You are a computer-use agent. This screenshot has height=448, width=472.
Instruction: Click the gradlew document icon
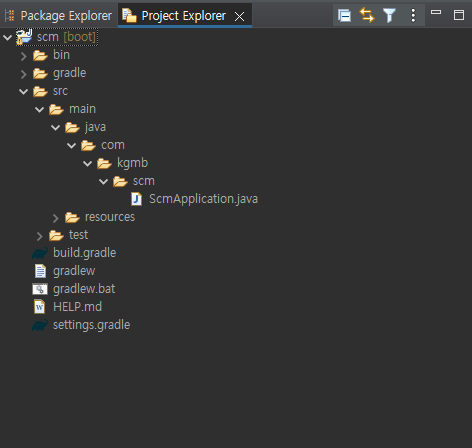pyautogui.click(x=40, y=271)
